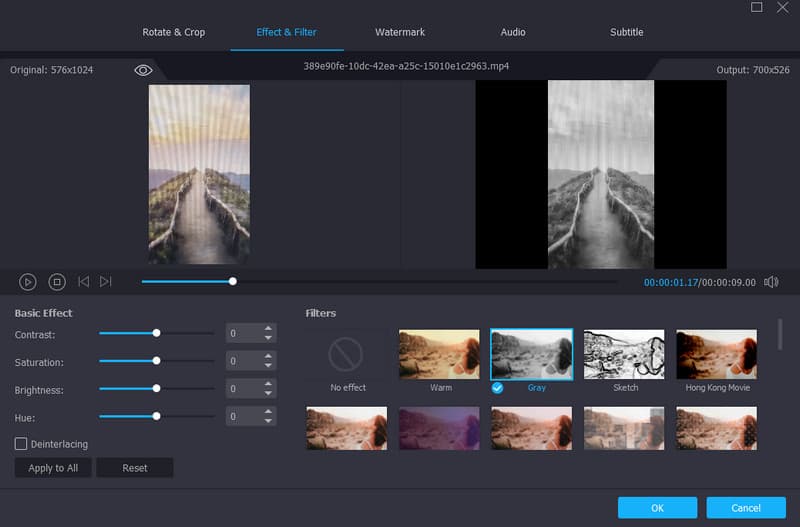
Task: Click the Gray filter checkmark badge
Action: click(x=497, y=388)
